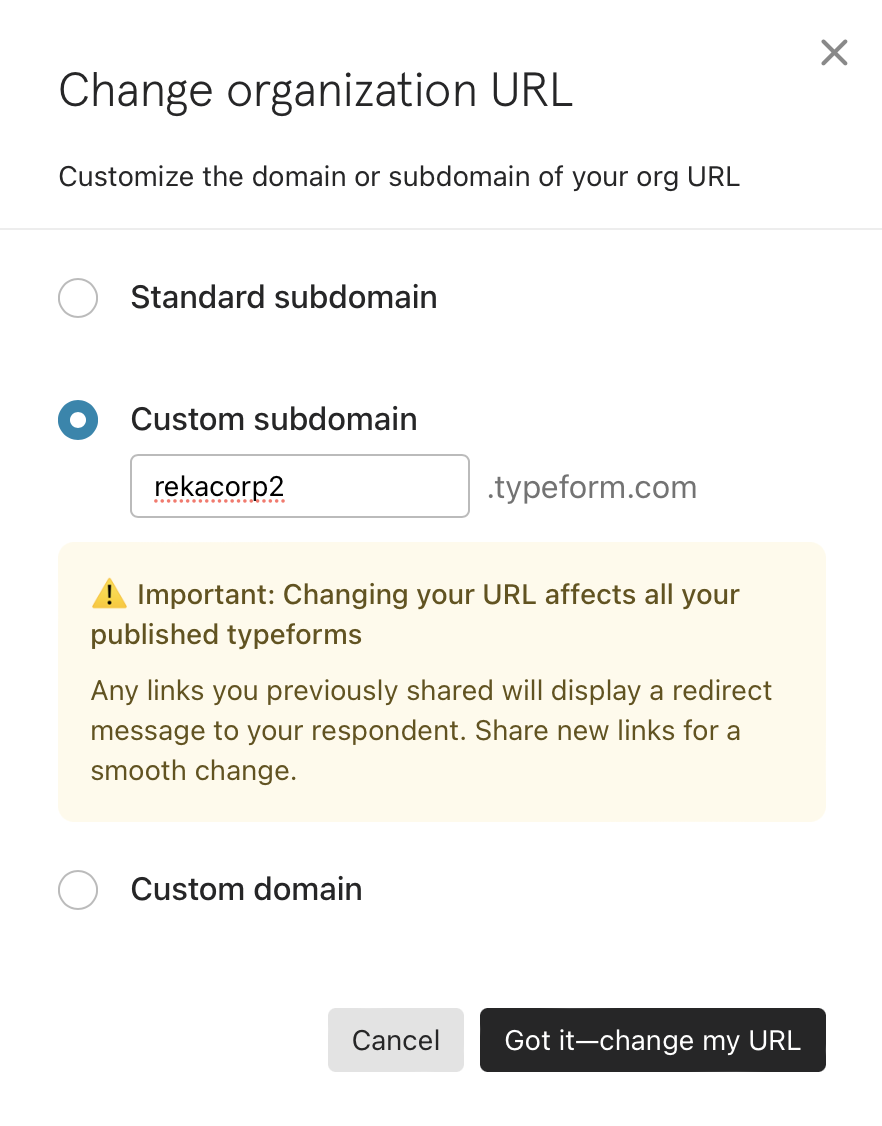This screenshot has height=1126, width=882.
Task: Confirm with Got it—change my URL
Action: [653, 1040]
